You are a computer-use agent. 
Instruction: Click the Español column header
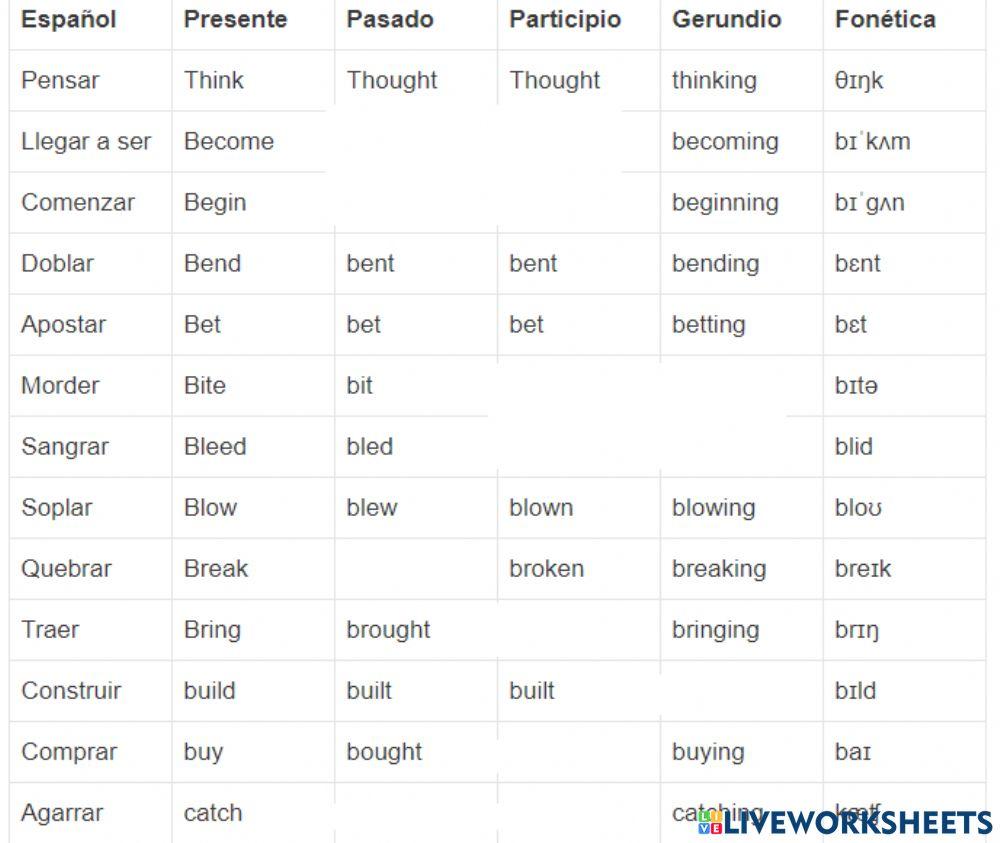pos(69,19)
